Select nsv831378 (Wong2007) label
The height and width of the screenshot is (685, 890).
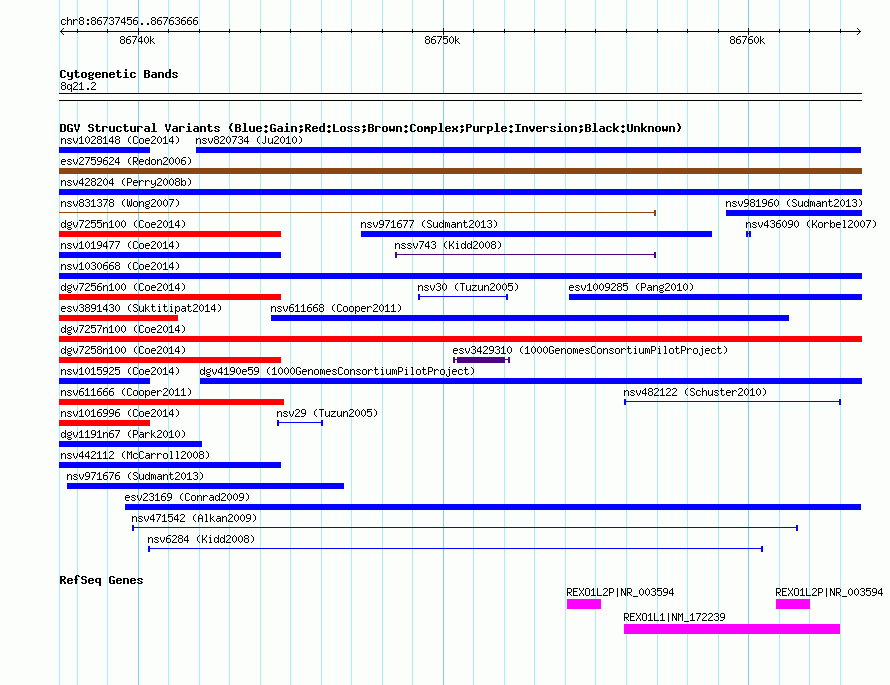point(120,203)
